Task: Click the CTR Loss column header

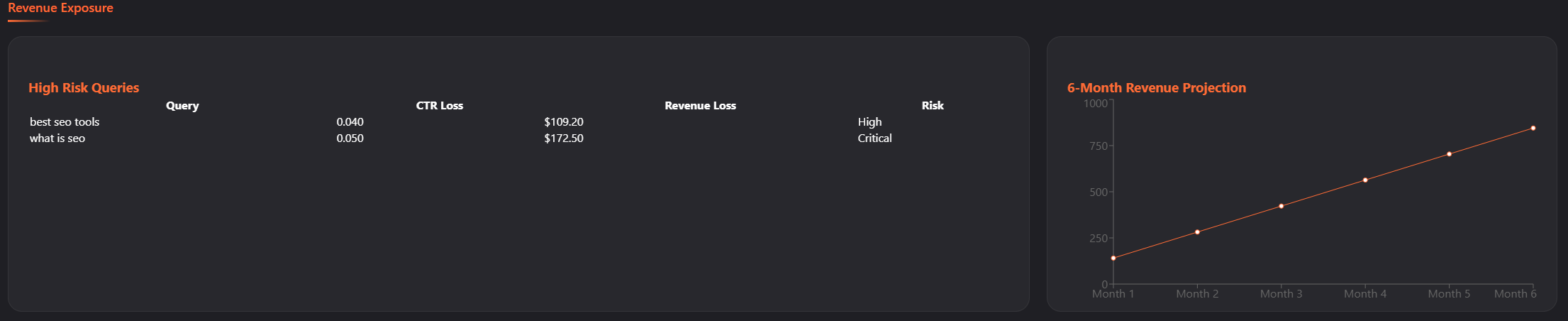Action: 439,106
